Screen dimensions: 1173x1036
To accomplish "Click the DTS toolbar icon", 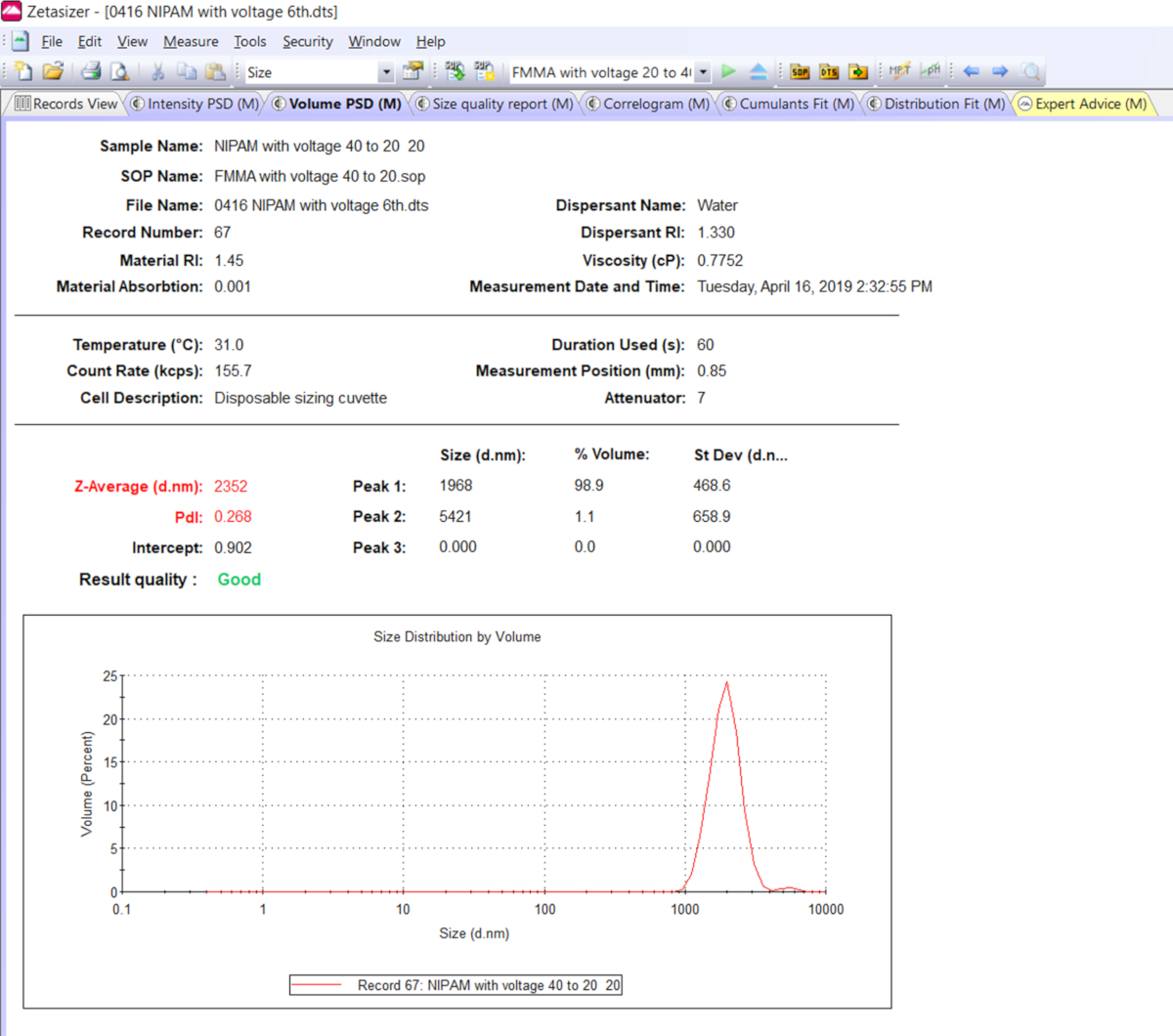I will pos(829,71).
